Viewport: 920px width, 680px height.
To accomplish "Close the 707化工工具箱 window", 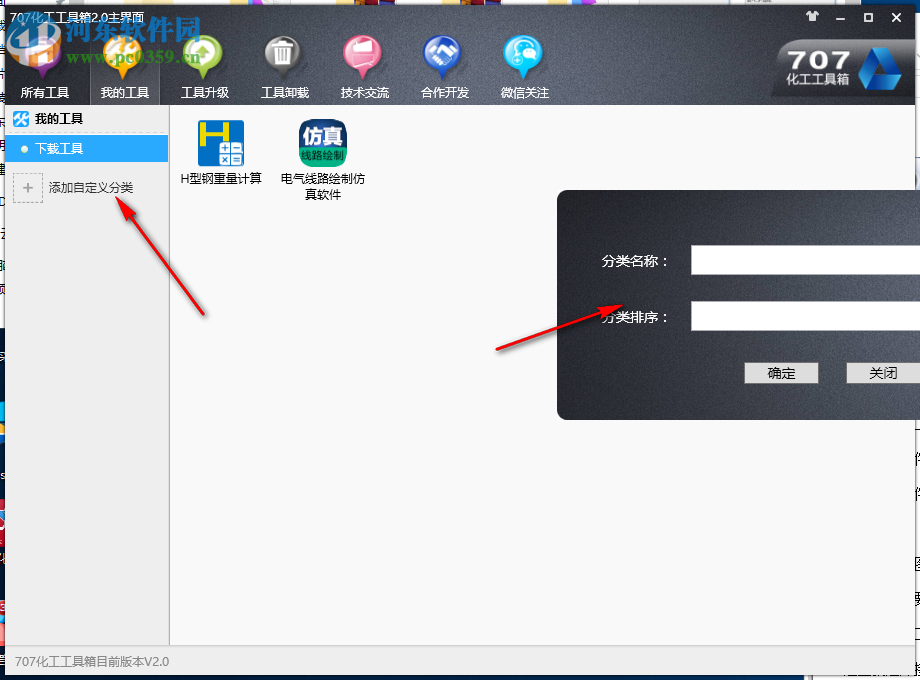I will 897,18.
